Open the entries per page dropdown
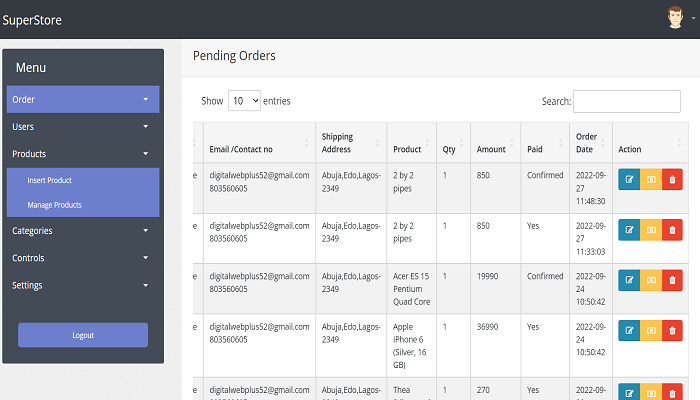This screenshot has width=700, height=400. coord(244,101)
